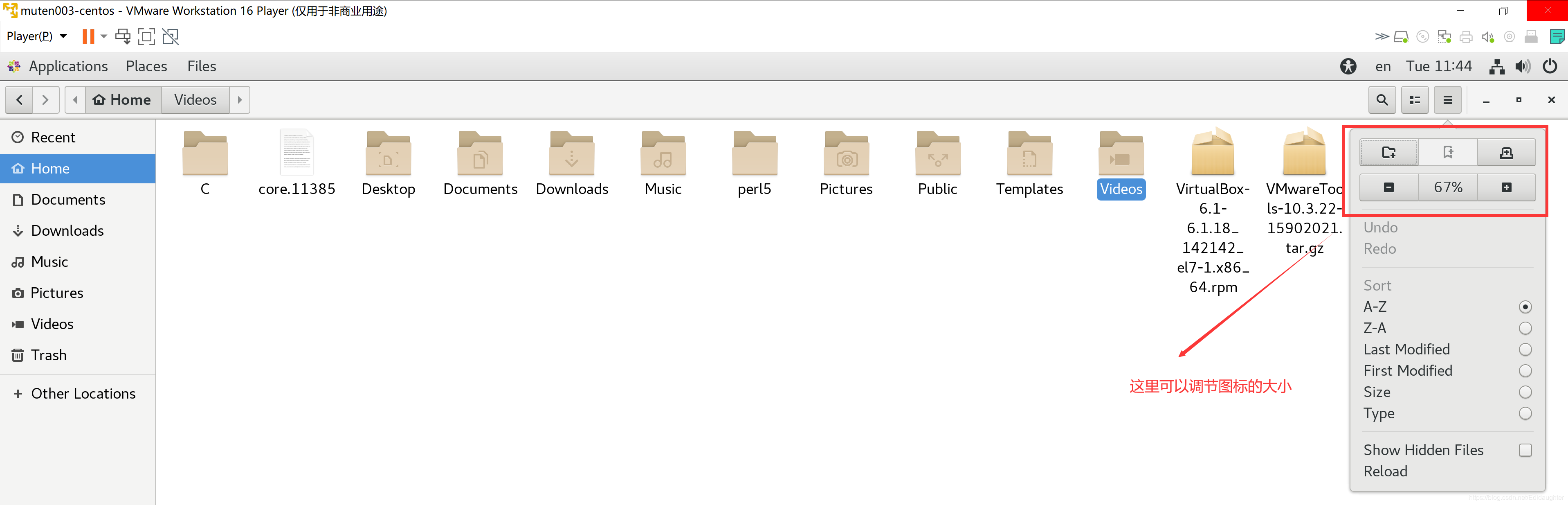Viewport: 1568px width, 505px height.
Task: Click Reload in the popover menu
Action: pos(1385,471)
